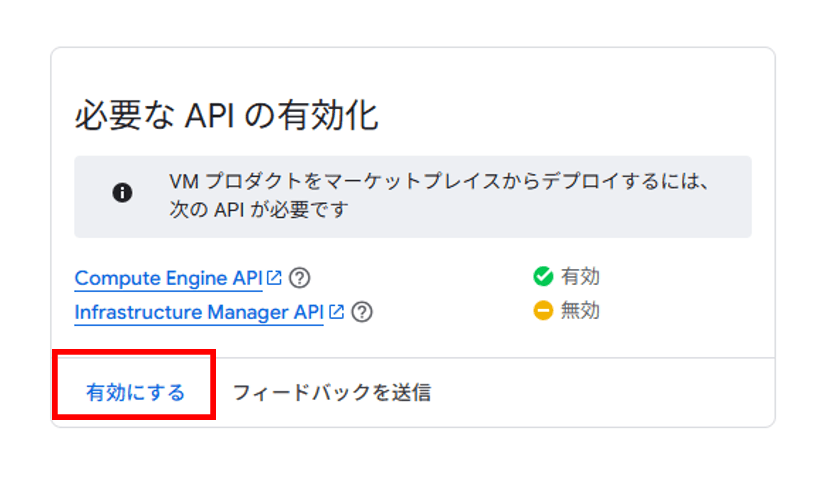Open the Infrastructure Manager API link

coord(198,313)
